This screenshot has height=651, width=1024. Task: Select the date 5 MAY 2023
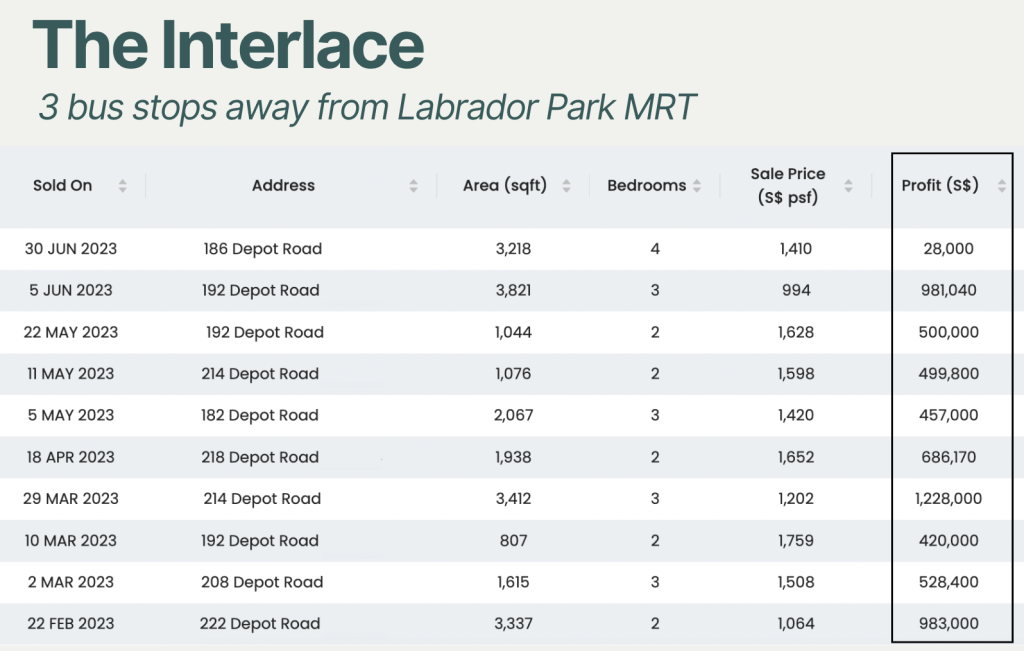tap(71, 415)
